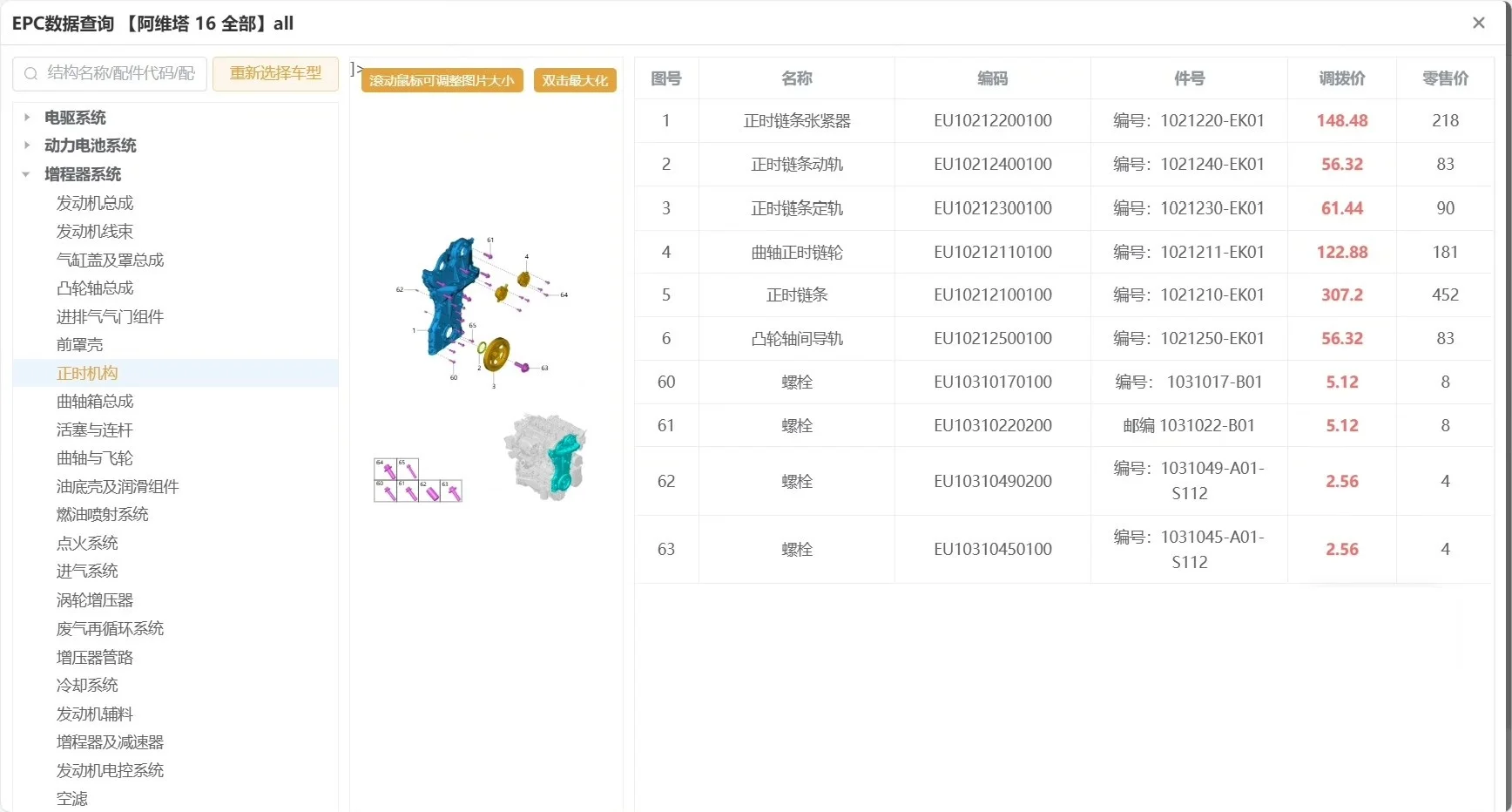Select 动力电池系统 in the tree
The width and height of the screenshot is (1512, 812).
tap(91, 145)
